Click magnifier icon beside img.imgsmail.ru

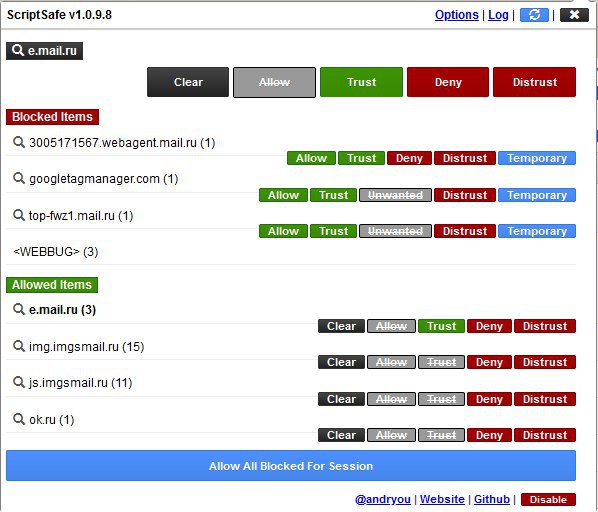19,346
